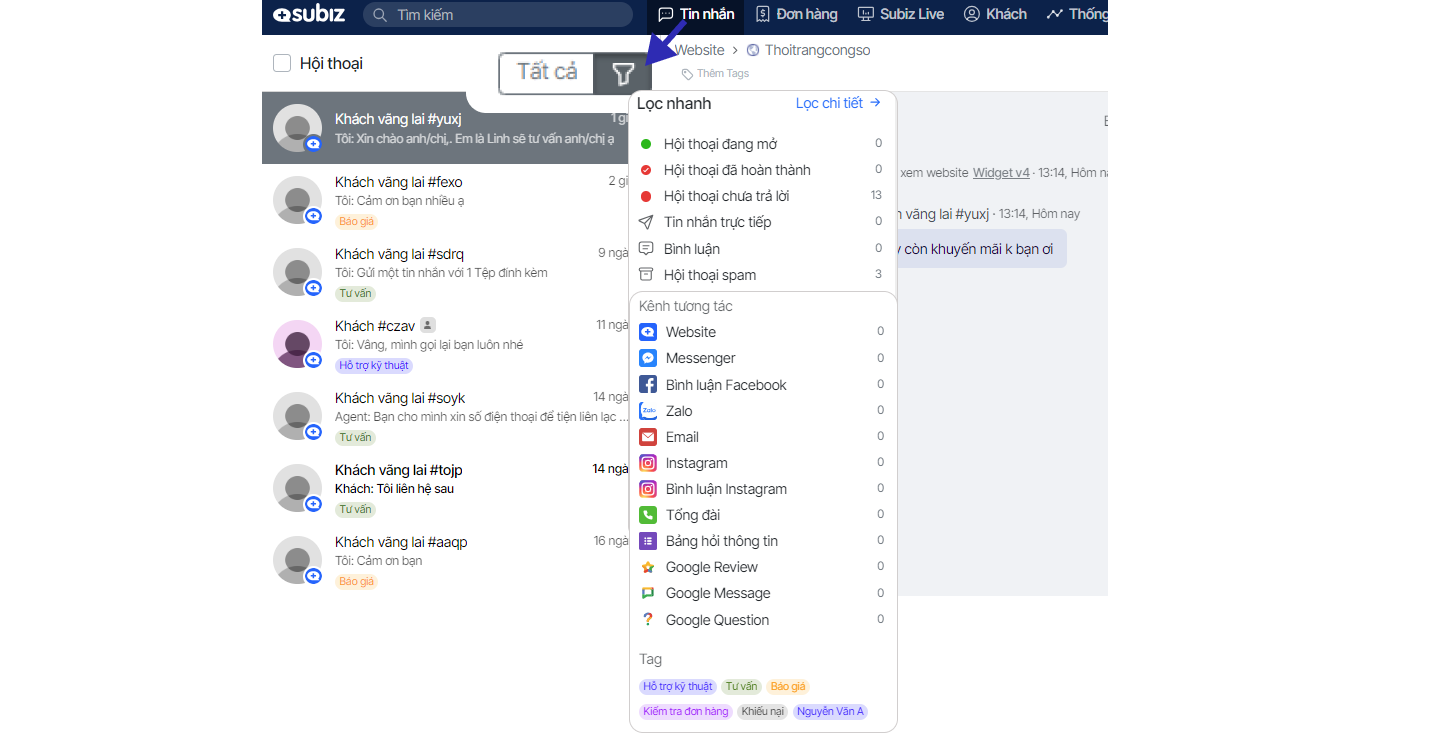Open the Tất cả filter dropdown
The image size is (1440, 743).
point(547,73)
